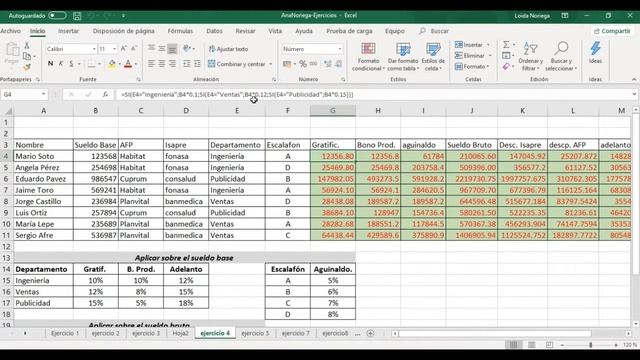Click the Format Painter brush icon
This screenshot has height=360, width=640.
[x=27, y=67]
